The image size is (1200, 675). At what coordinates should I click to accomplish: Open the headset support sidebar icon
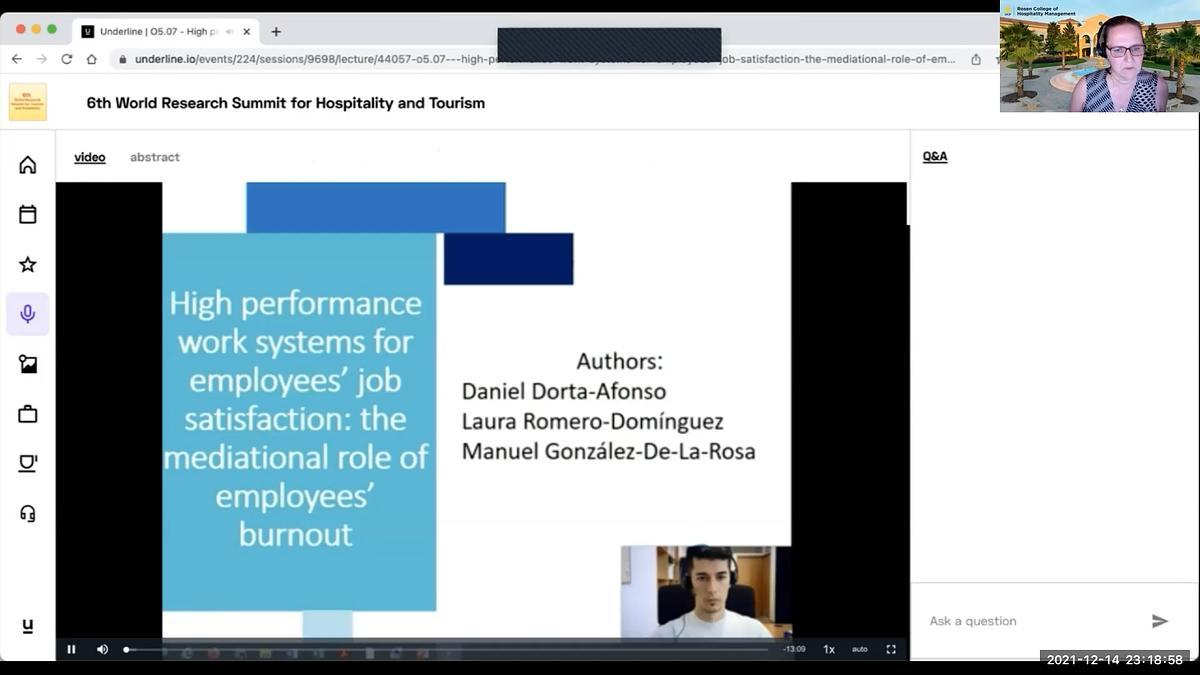(28, 513)
